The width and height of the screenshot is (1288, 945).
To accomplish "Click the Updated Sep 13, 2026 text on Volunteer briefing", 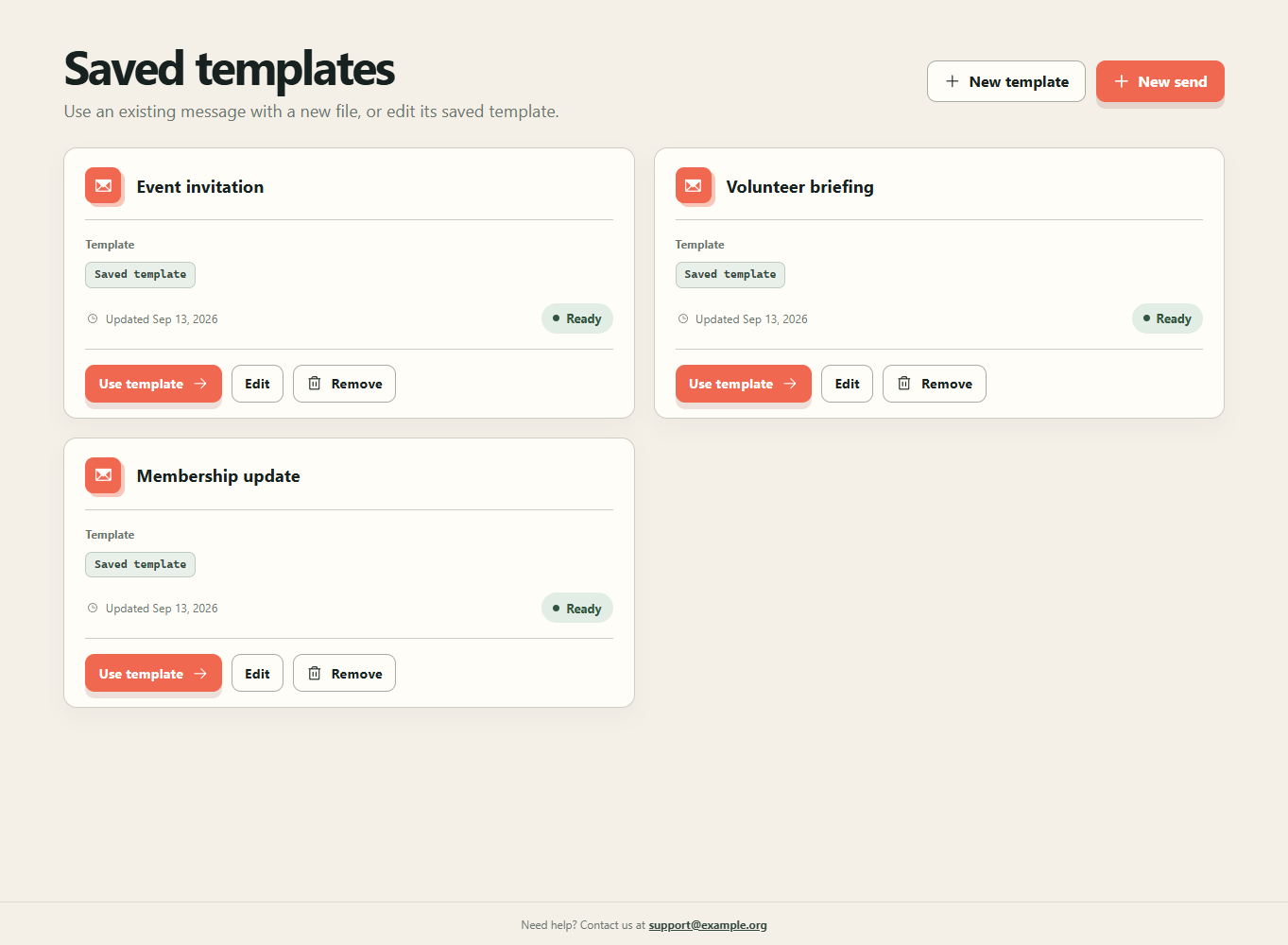I will [751, 319].
